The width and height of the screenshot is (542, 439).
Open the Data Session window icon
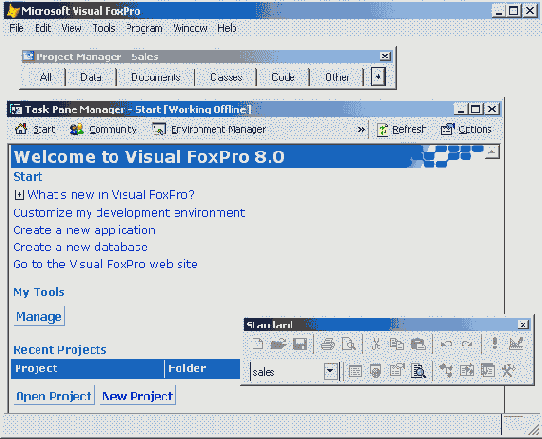[376, 371]
